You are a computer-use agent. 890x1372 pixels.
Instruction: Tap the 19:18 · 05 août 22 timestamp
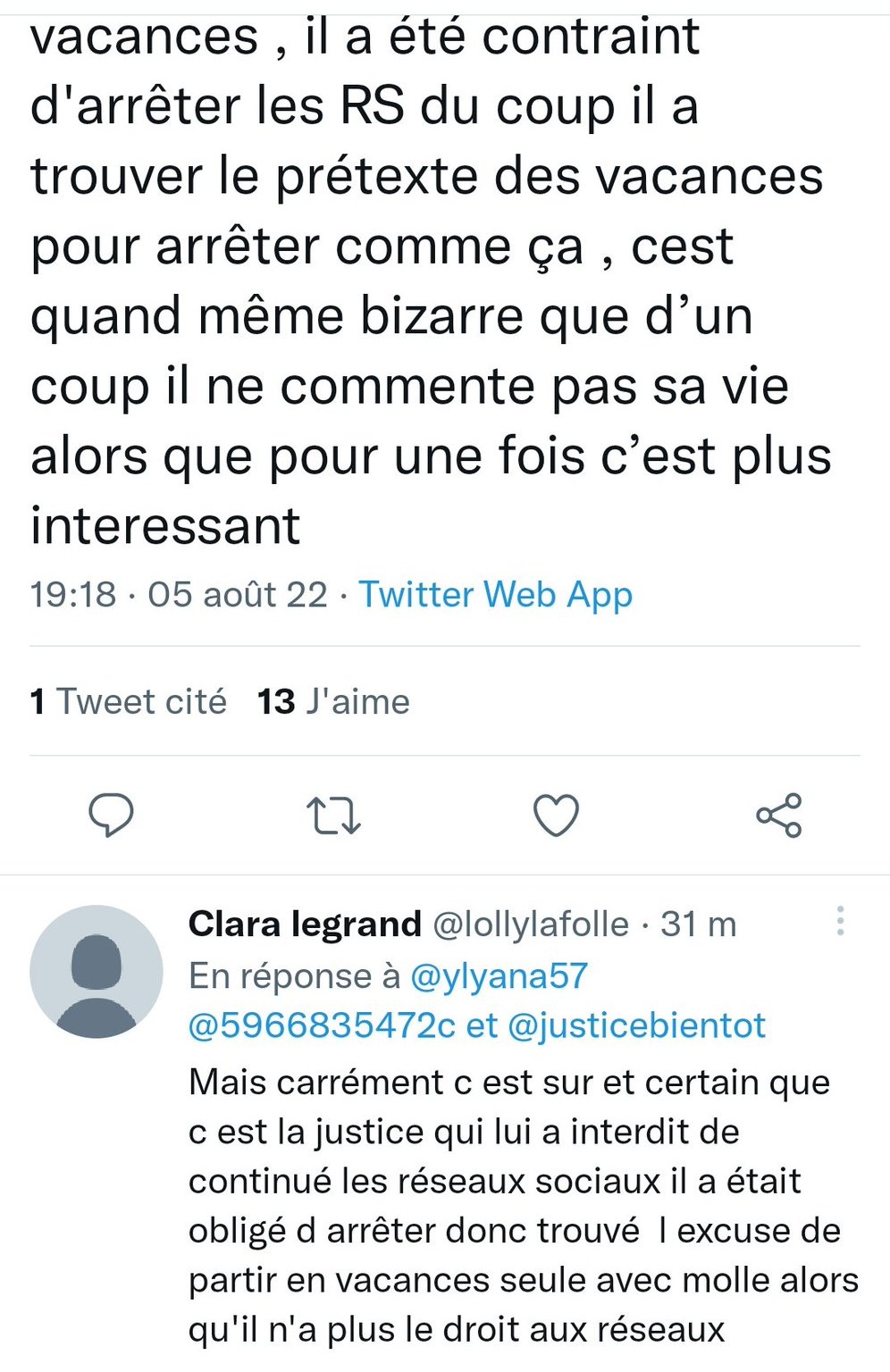(x=179, y=595)
